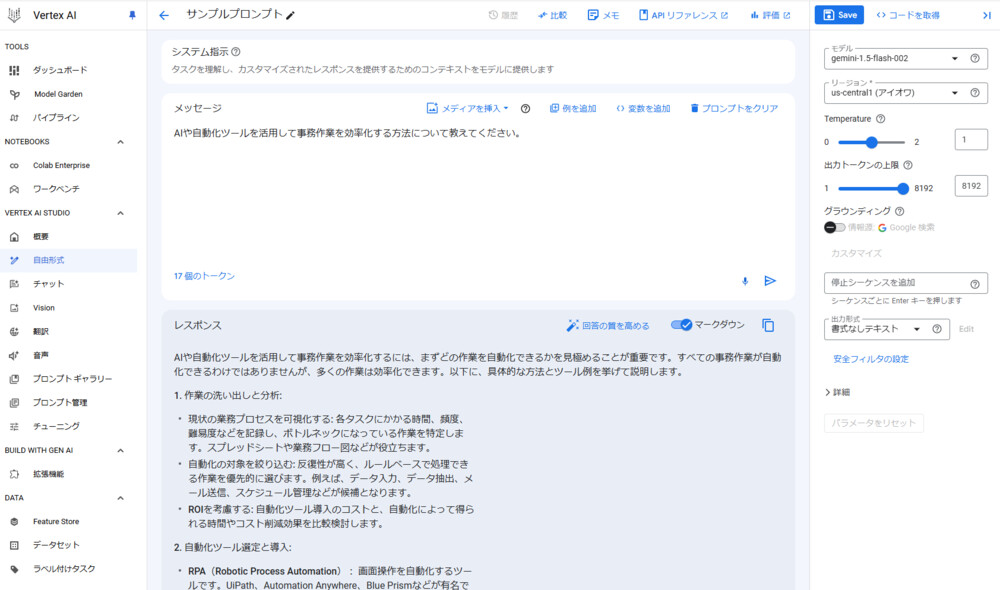The height and width of the screenshot is (590, 1000).
Task: Open the 履歴 history button
Action: point(503,15)
